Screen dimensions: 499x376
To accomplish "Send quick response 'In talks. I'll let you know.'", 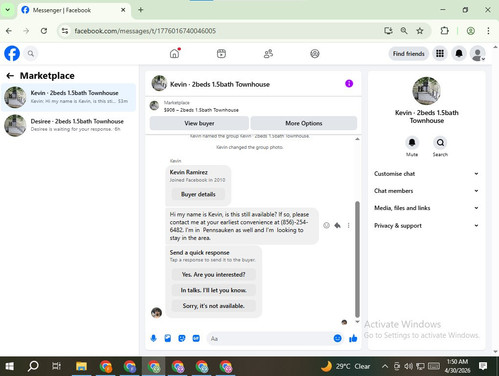I will [x=214, y=290].
